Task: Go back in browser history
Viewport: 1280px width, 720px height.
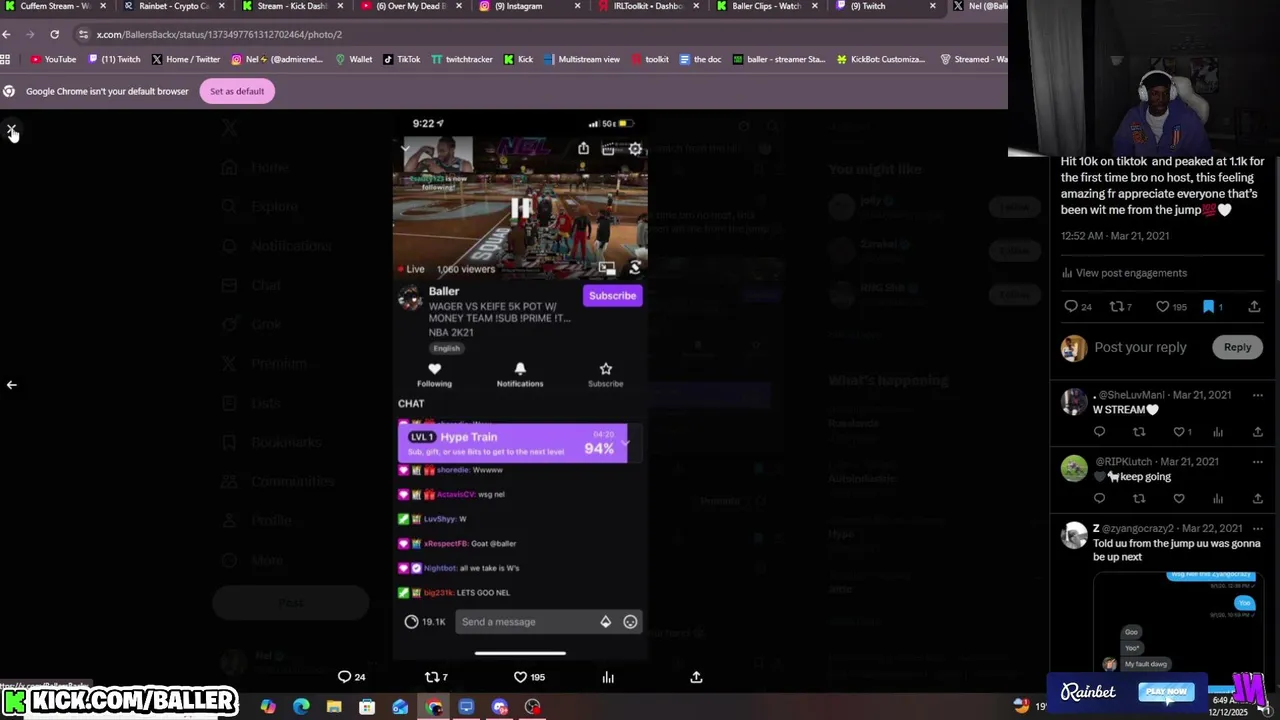Action: (6, 34)
